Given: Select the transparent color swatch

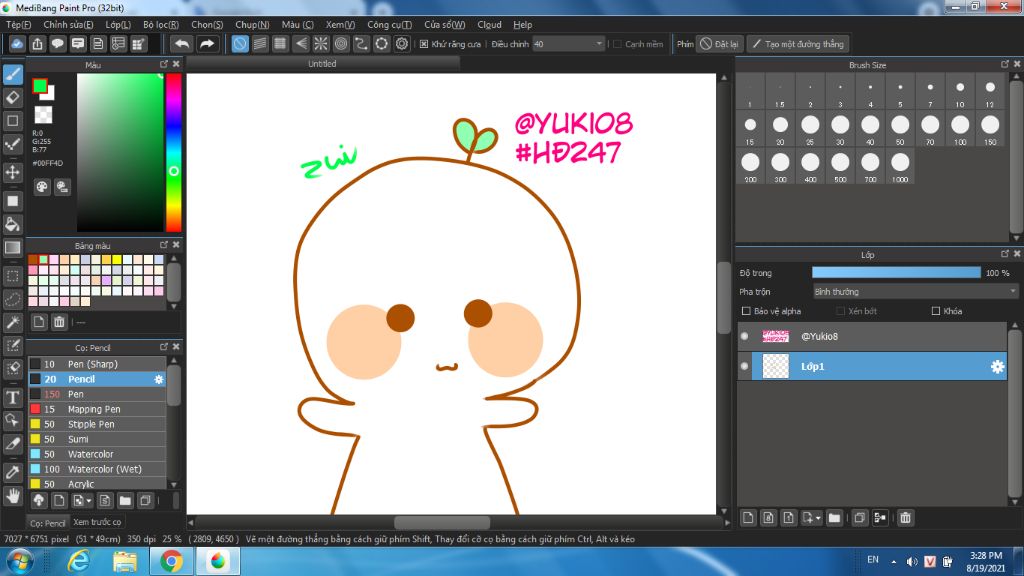Looking at the screenshot, I should coord(43,115).
